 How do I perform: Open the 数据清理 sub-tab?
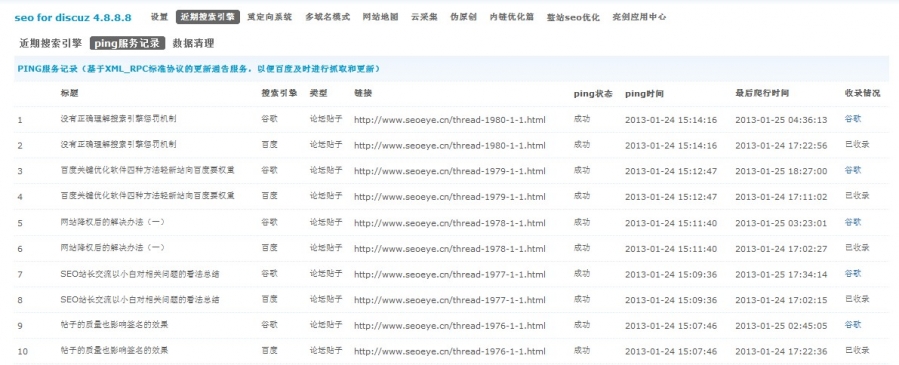click(x=194, y=43)
